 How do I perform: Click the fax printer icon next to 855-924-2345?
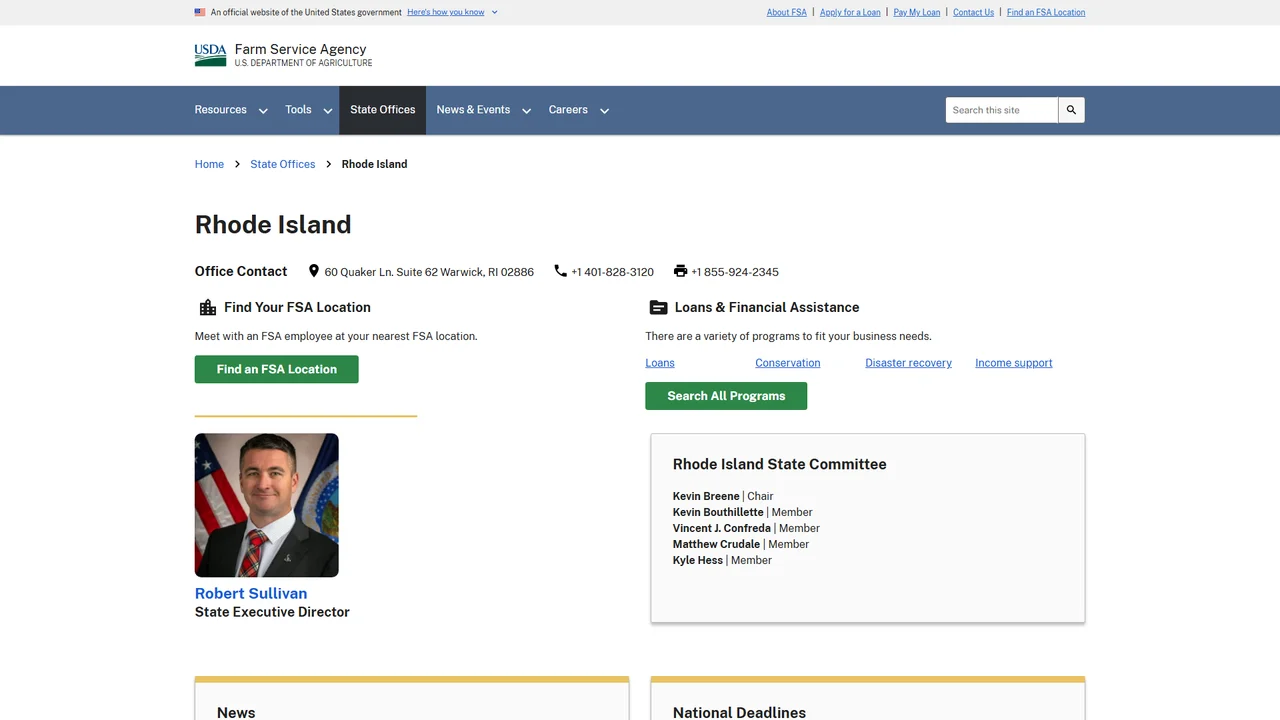tap(680, 271)
